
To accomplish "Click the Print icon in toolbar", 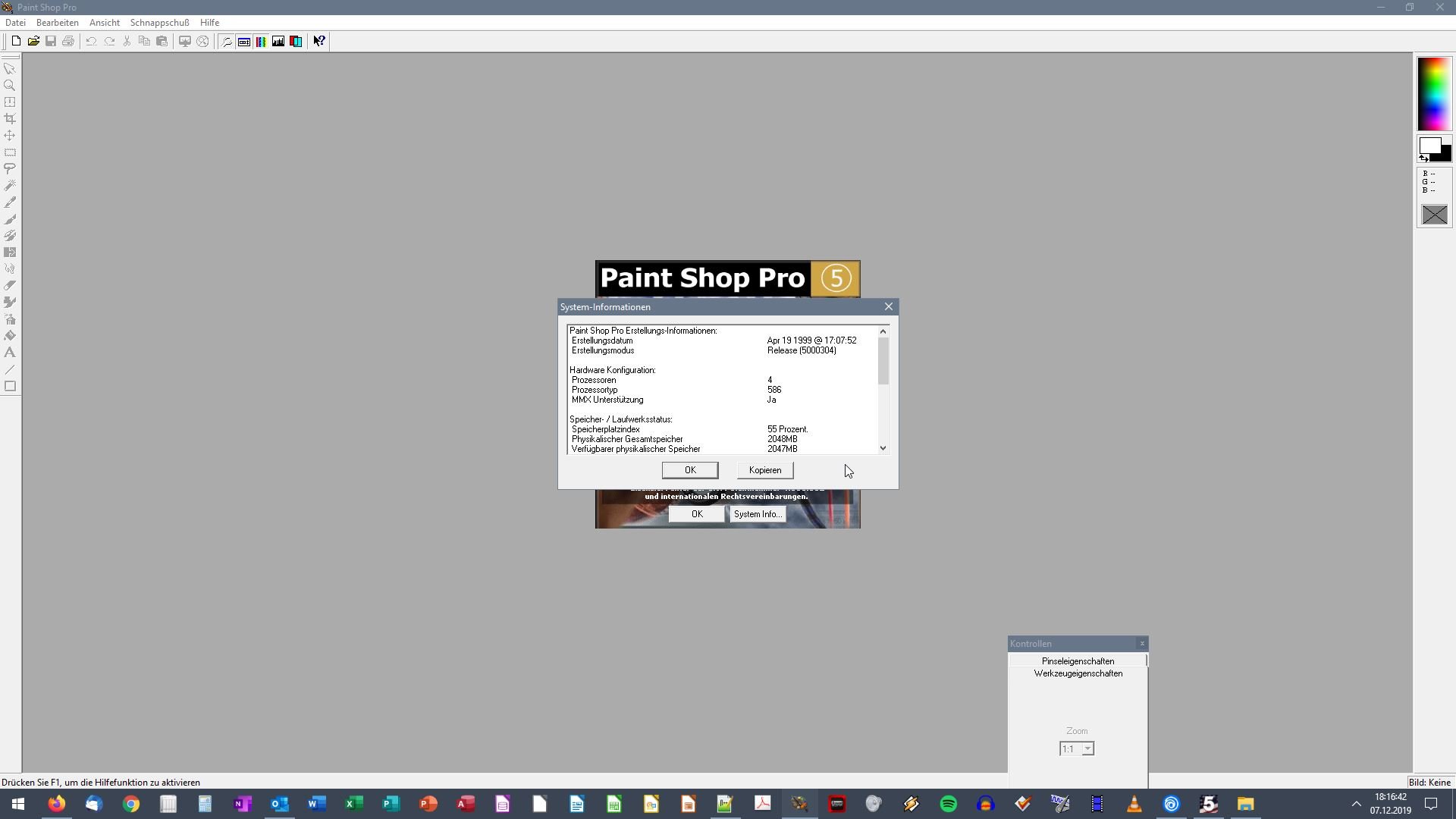I will 68,42.
